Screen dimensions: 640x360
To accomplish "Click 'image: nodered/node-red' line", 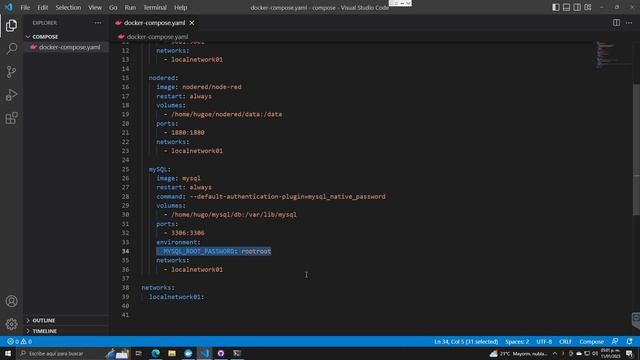I will click(x=199, y=87).
